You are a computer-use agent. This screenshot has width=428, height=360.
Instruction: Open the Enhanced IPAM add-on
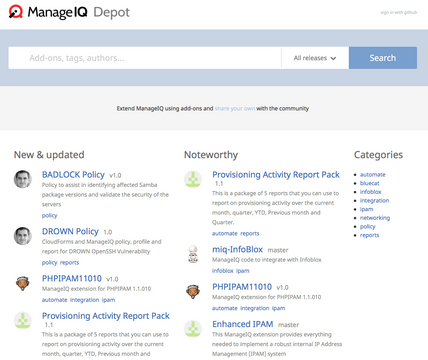(x=243, y=324)
